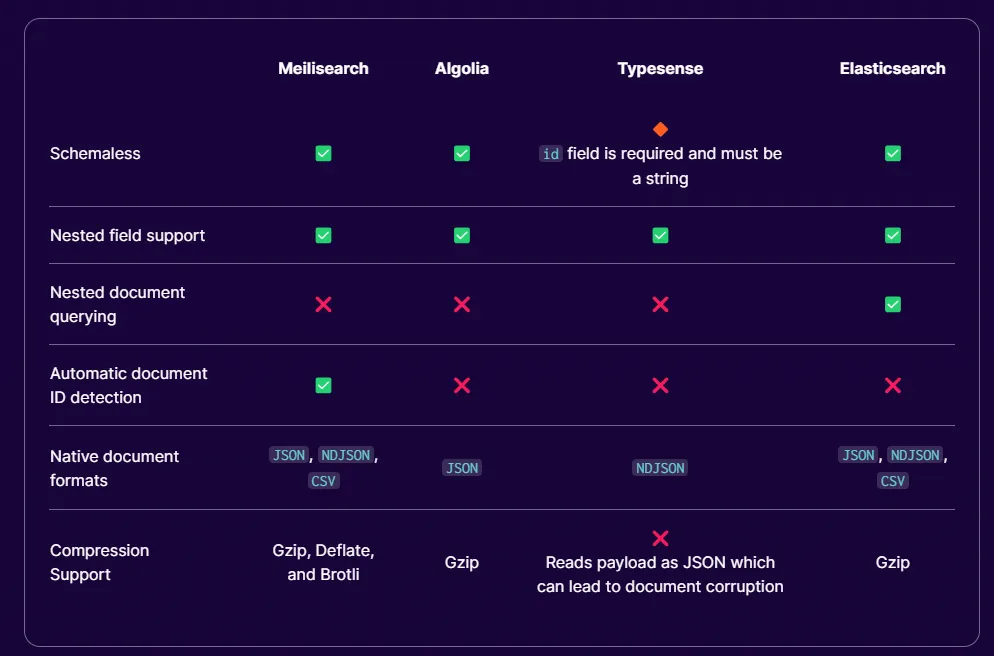Select the Meilisearch column header
Image resolution: width=994 pixels, height=656 pixels.
[x=323, y=69]
